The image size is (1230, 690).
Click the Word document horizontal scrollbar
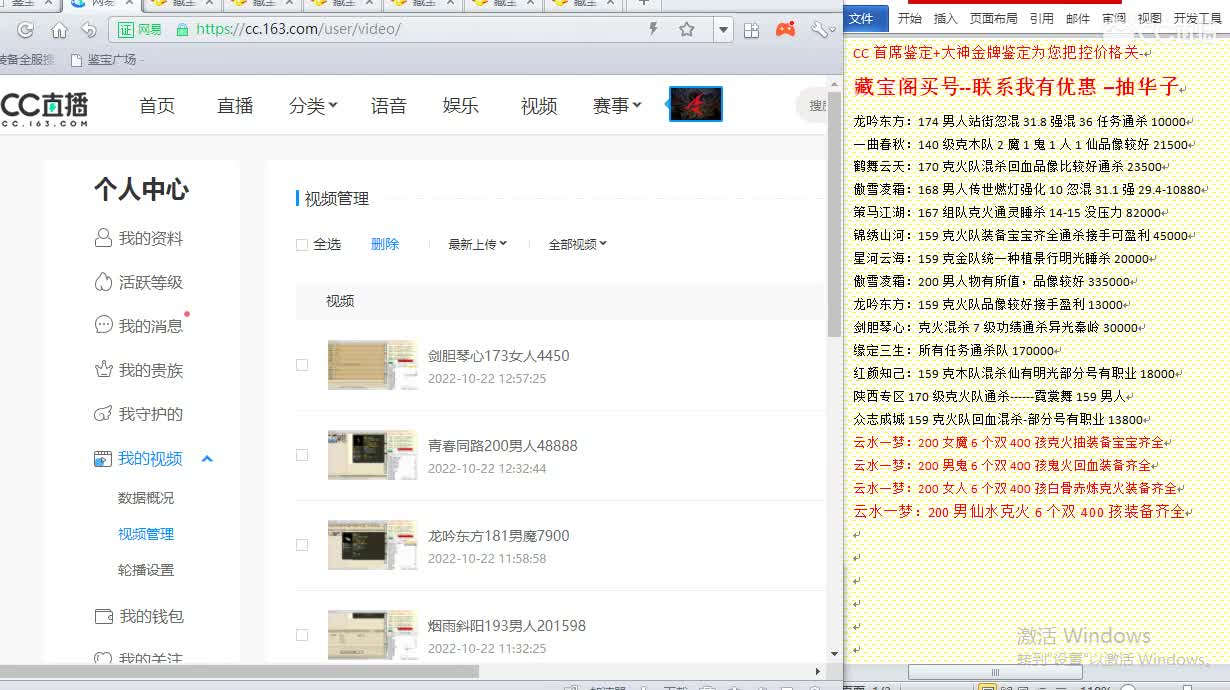coord(995,672)
